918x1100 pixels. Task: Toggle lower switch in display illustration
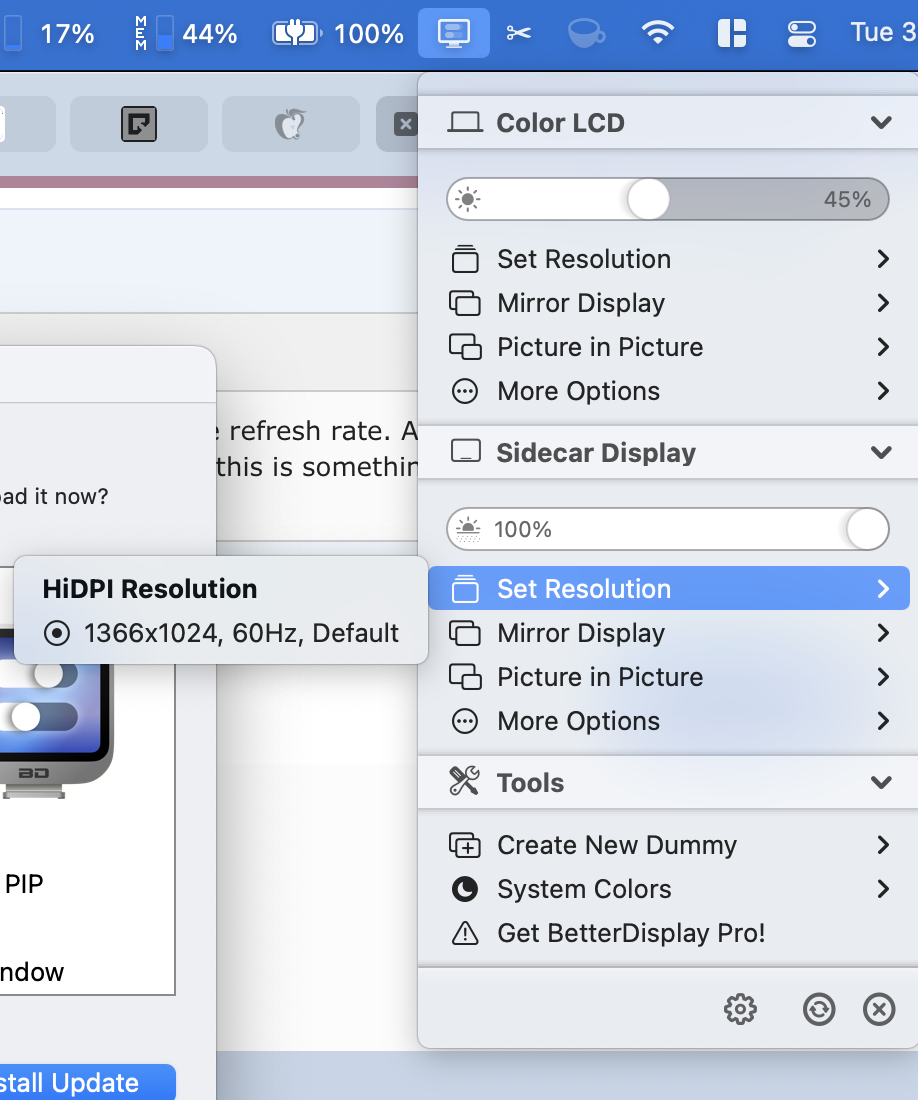coord(39,716)
